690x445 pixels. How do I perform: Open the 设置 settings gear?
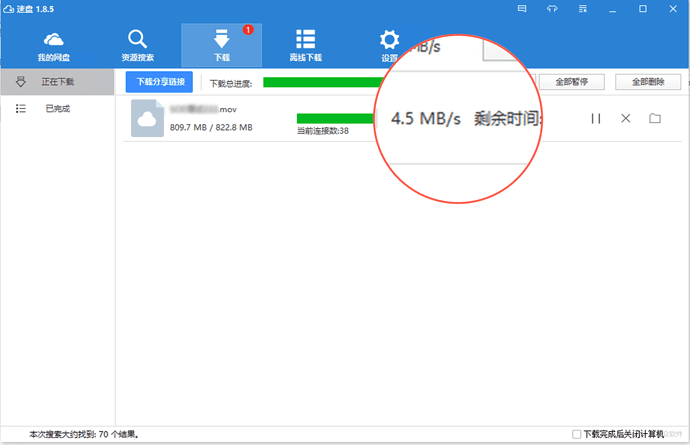[389, 45]
